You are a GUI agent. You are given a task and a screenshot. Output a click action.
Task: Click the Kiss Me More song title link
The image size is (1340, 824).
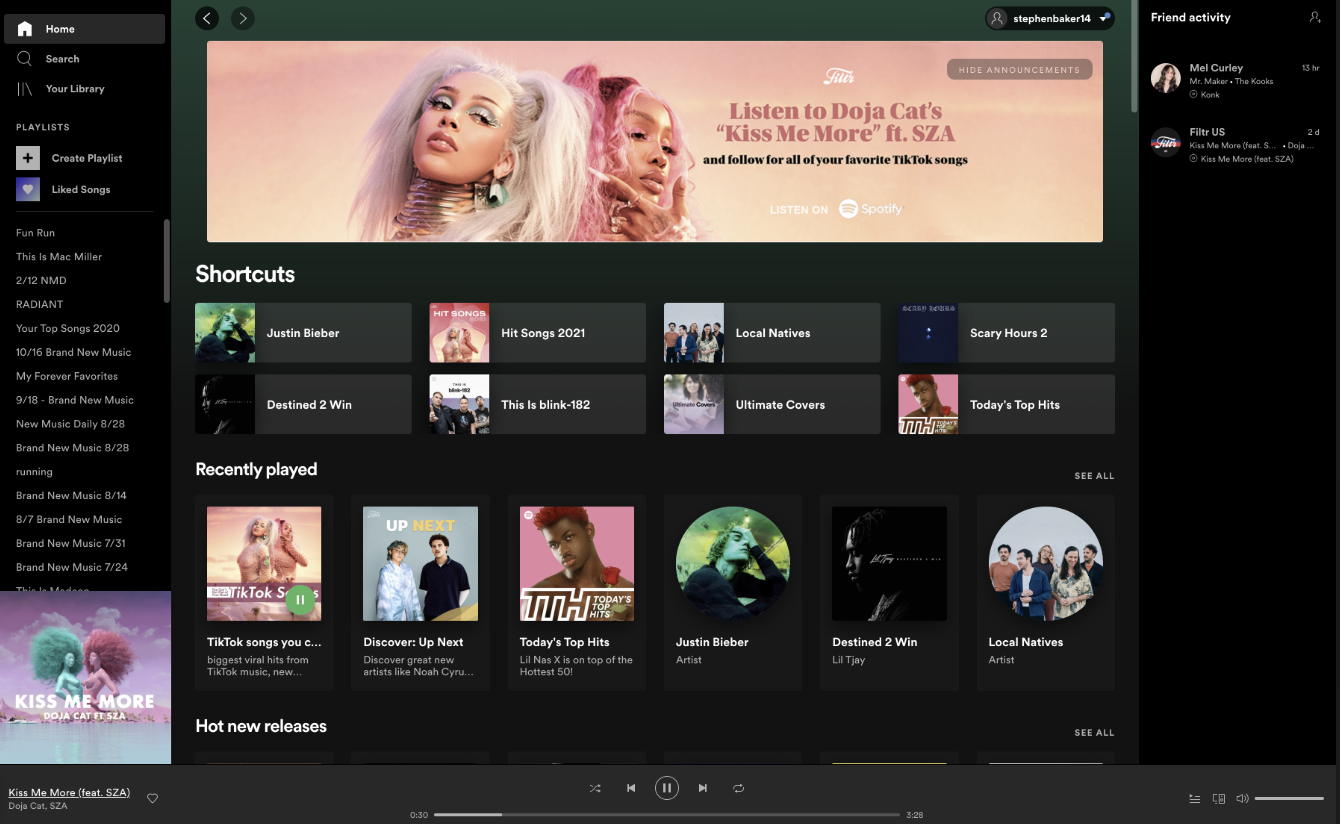click(69, 792)
